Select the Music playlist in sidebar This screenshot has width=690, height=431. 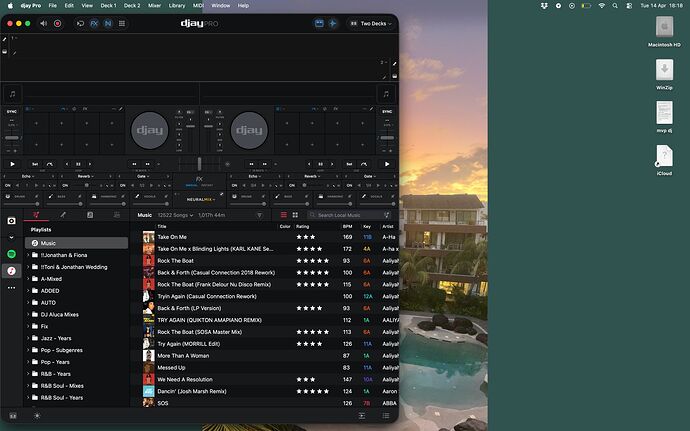(x=77, y=243)
